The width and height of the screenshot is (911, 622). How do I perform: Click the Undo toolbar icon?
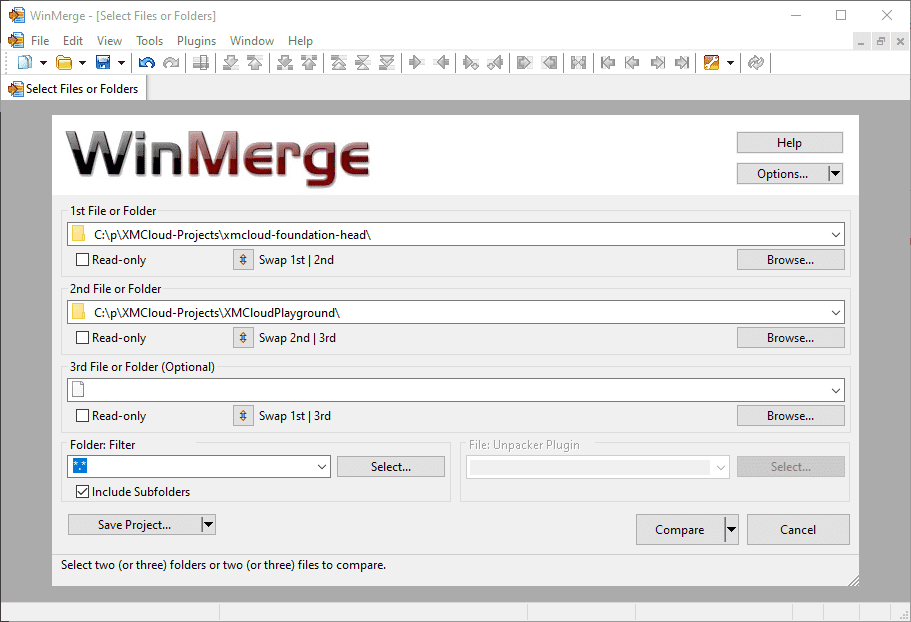(147, 63)
